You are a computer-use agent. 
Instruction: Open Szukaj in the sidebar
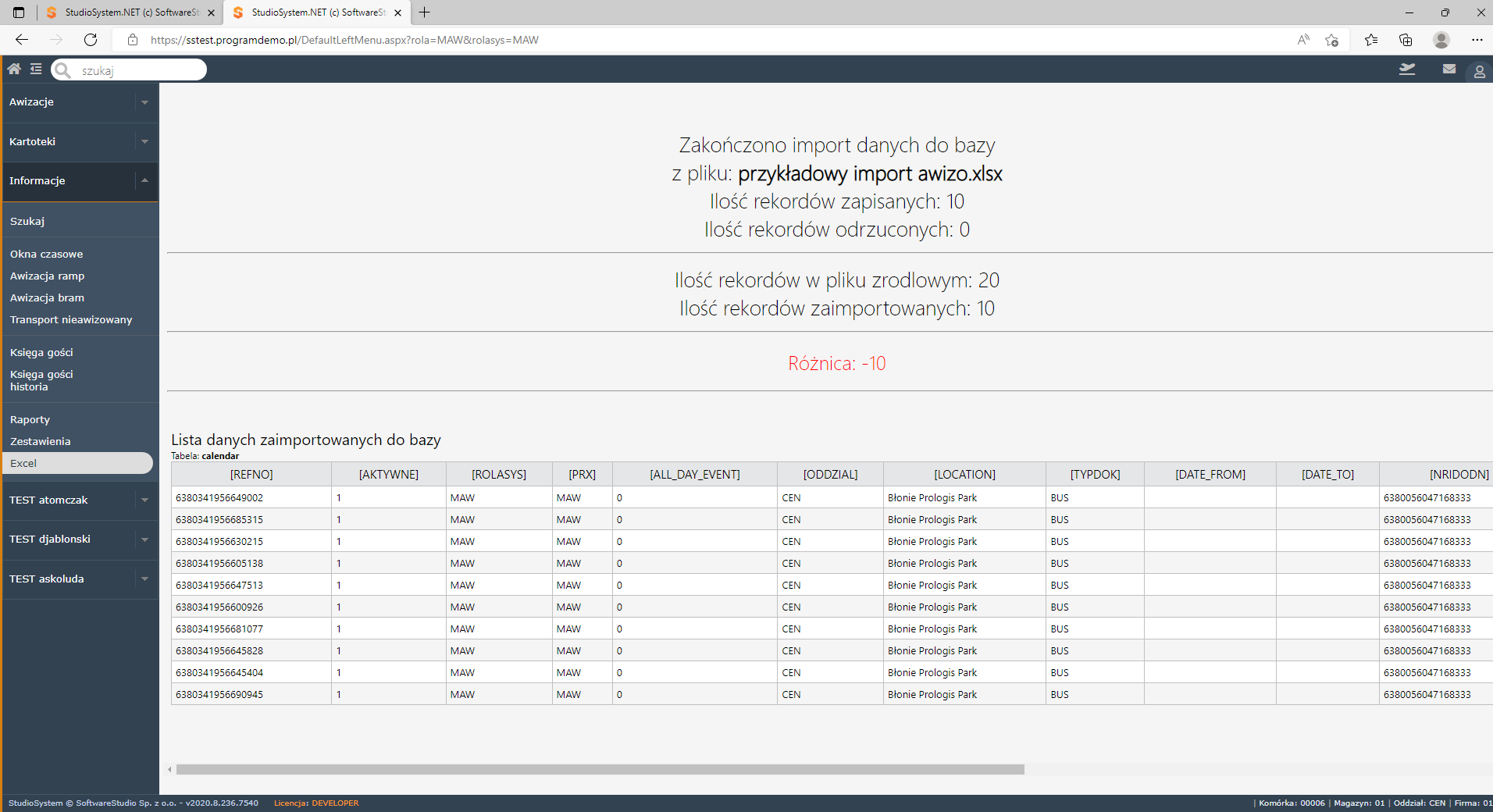pyautogui.click(x=27, y=221)
